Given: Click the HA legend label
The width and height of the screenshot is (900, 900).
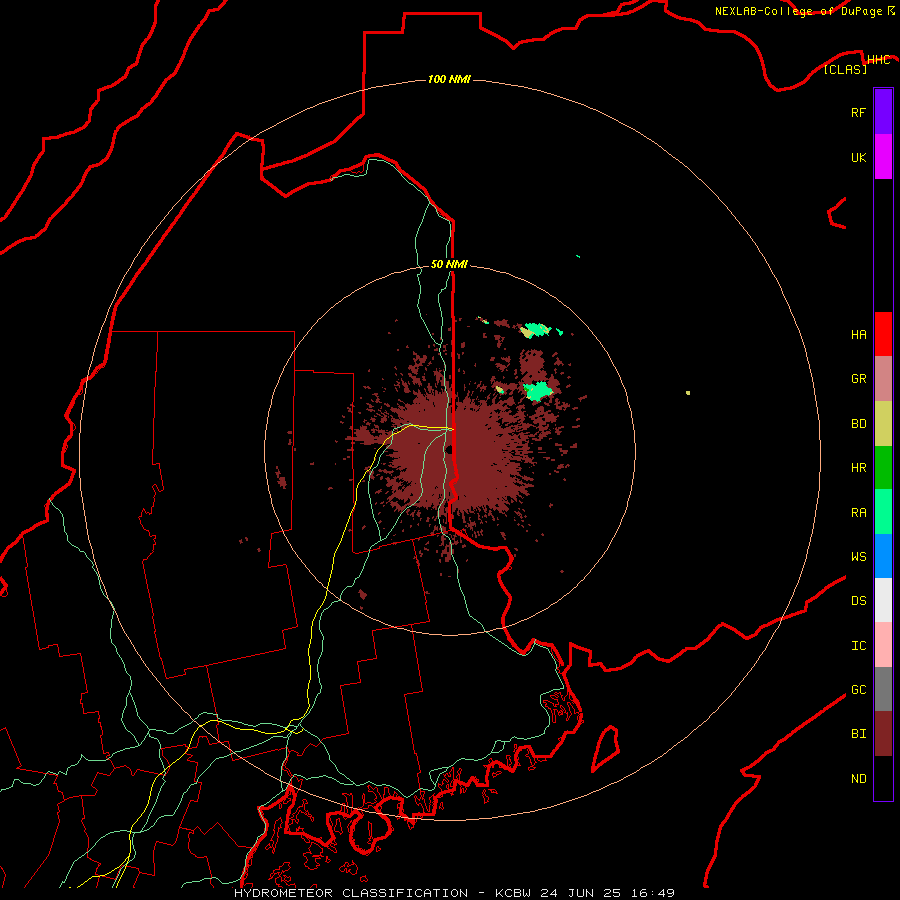Looking at the screenshot, I should point(859,334).
